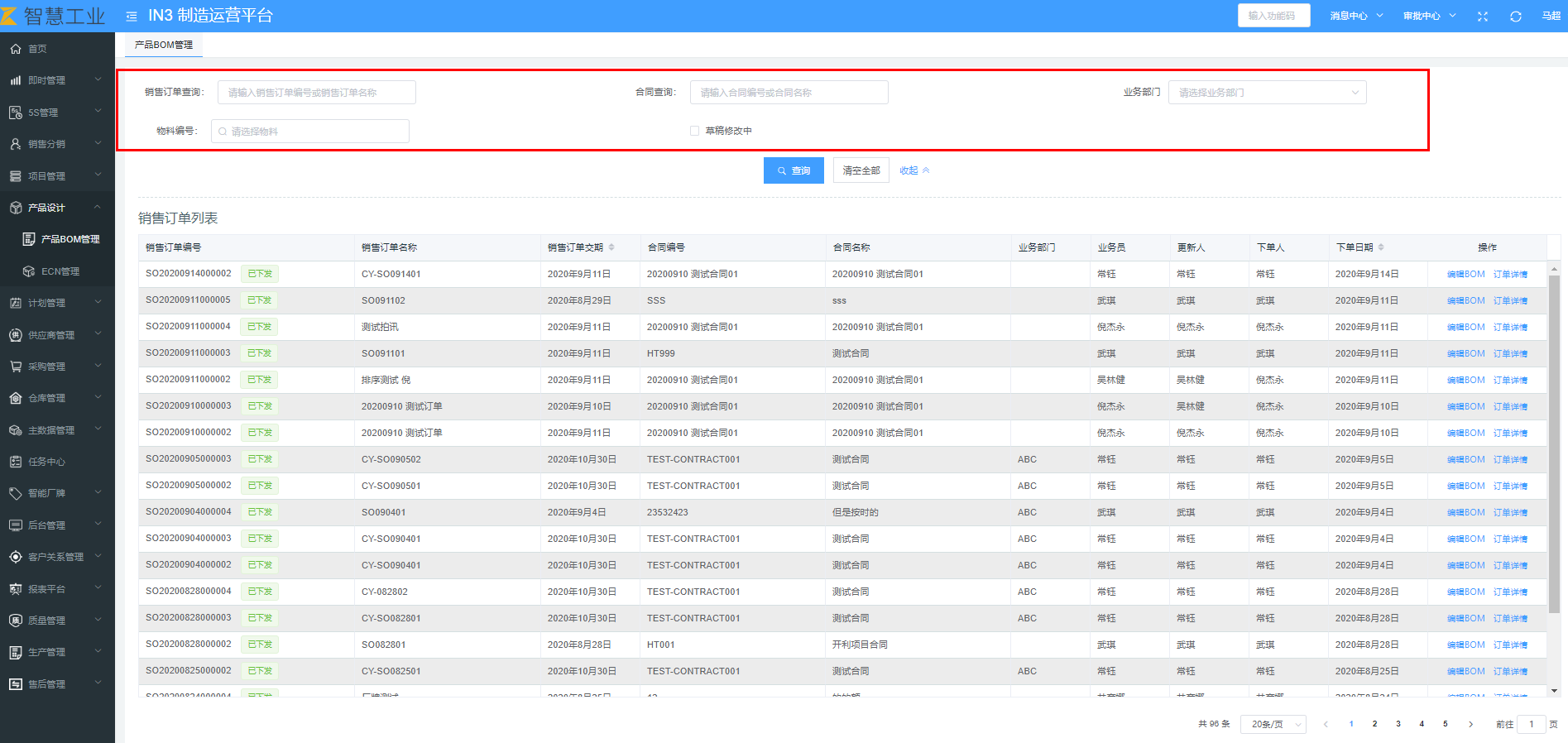Sort by 销售订单交期 column arrows

[x=611, y=247]
